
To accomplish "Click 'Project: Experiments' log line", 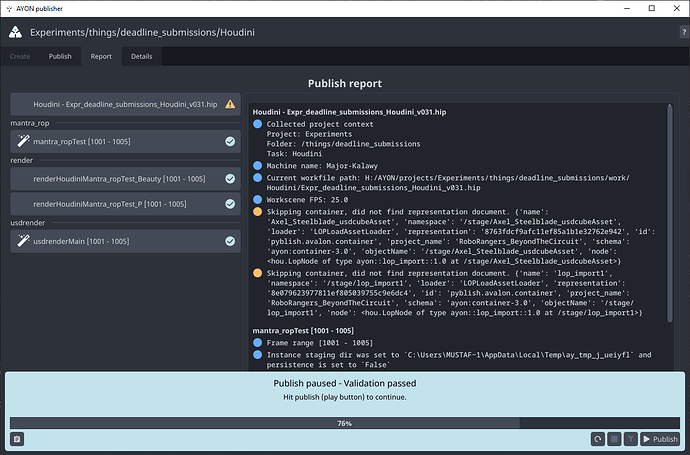I will 309,134.
